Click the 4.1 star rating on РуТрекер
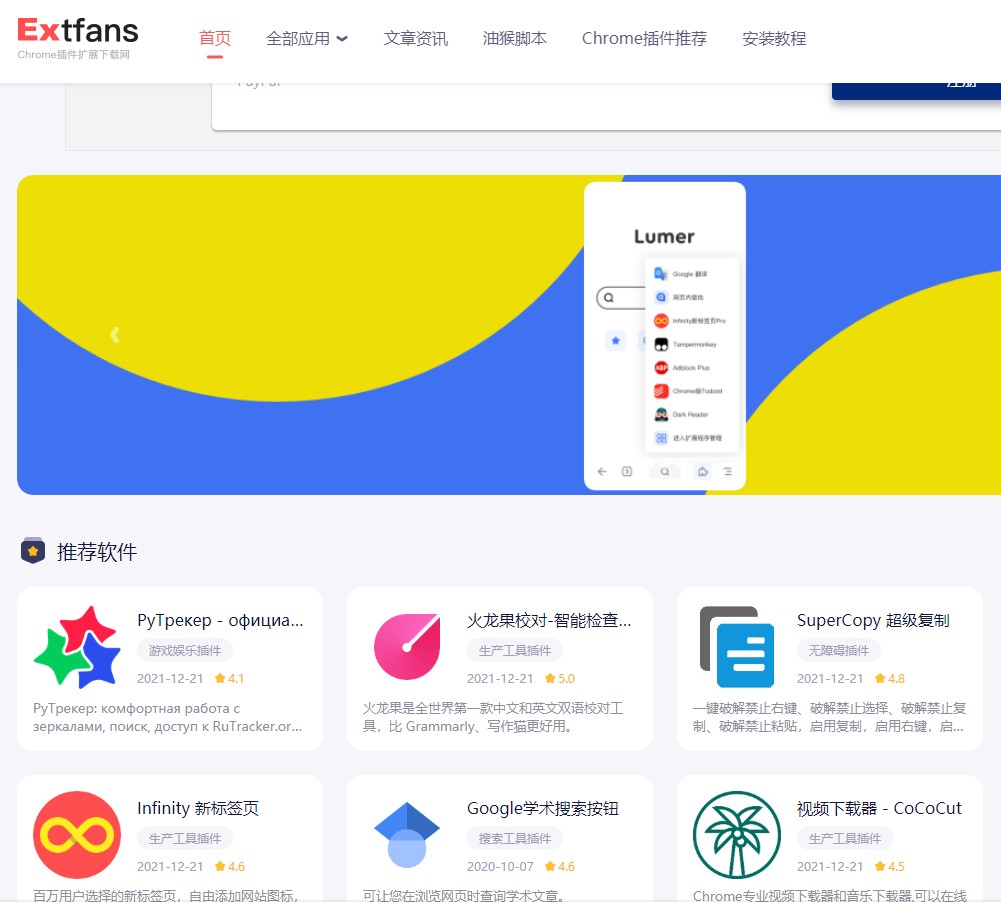Image resolution: width=1001 pixels, height=902 pixels. tap(229, 679)
